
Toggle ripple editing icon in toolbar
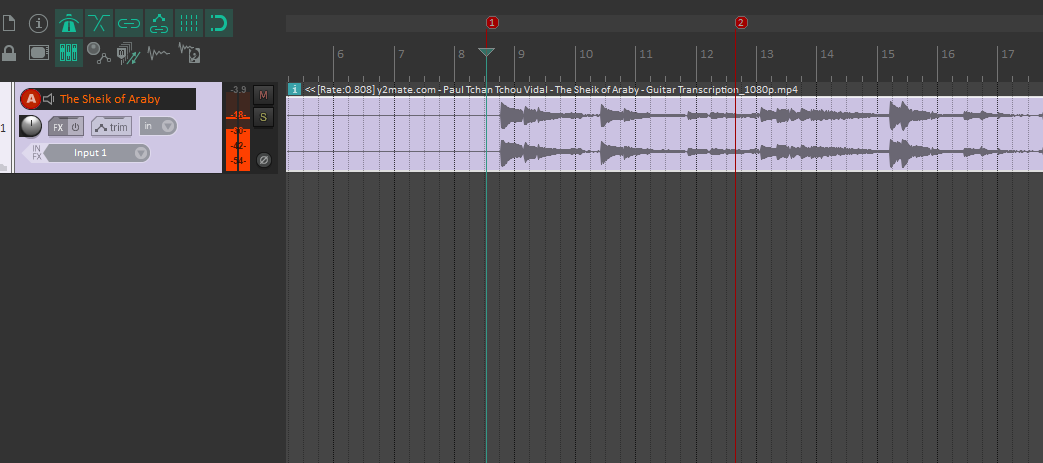coord(159,22)
